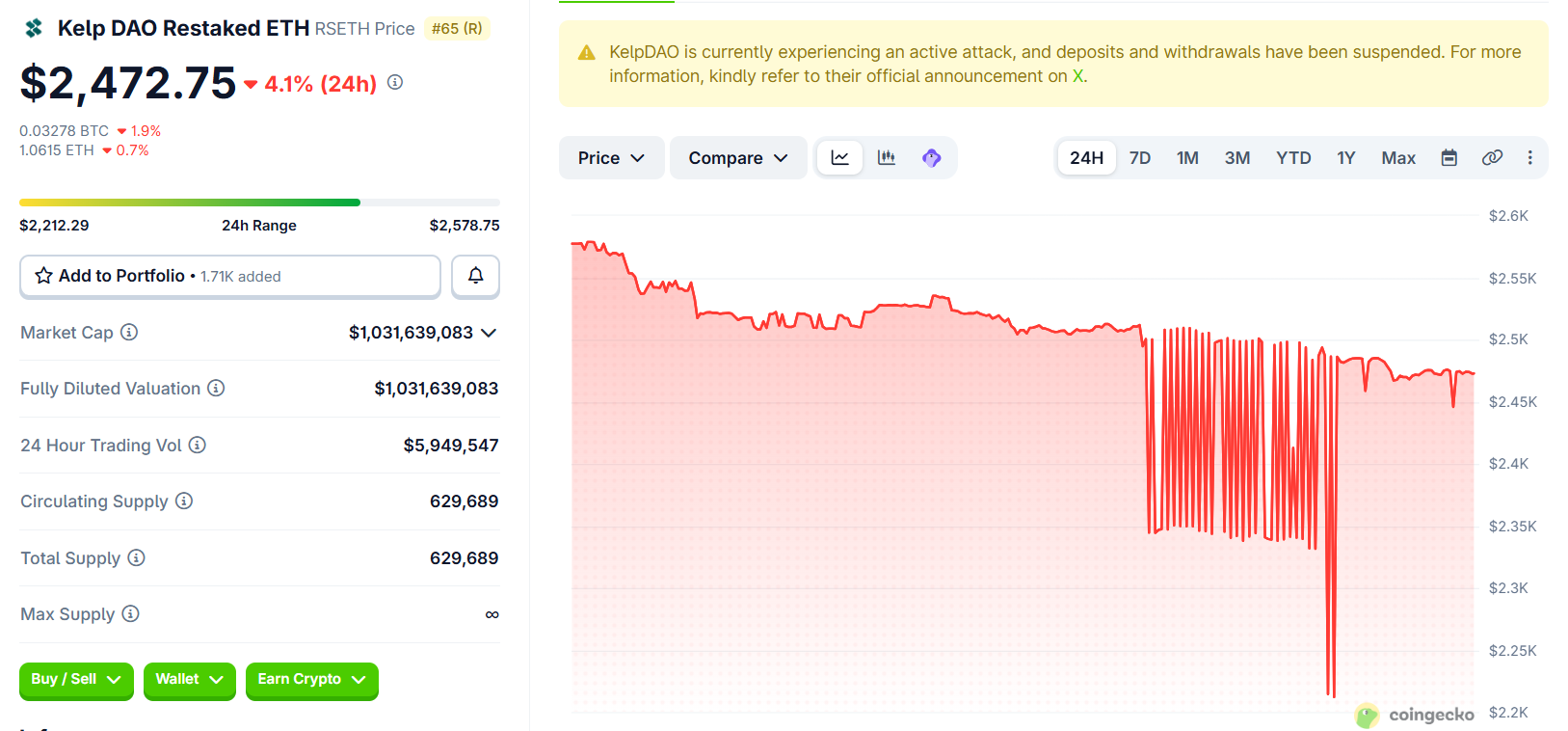Click the price alert bell icon
The height and width of the screenshot is (731, 1568).
[x=475, y=276]
